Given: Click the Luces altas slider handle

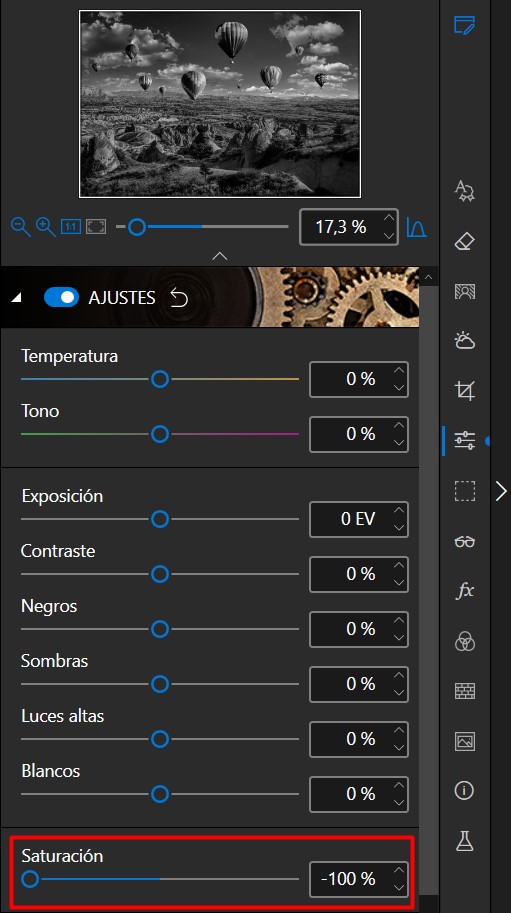Looking at the screenshot, I should 160,739.
